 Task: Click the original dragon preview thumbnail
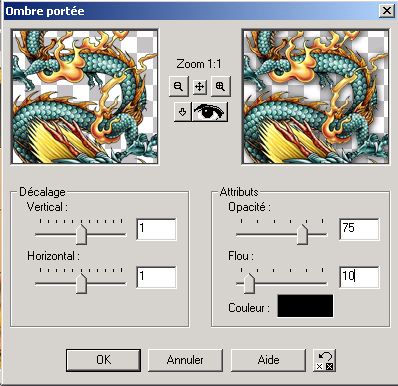click(84, 97)
